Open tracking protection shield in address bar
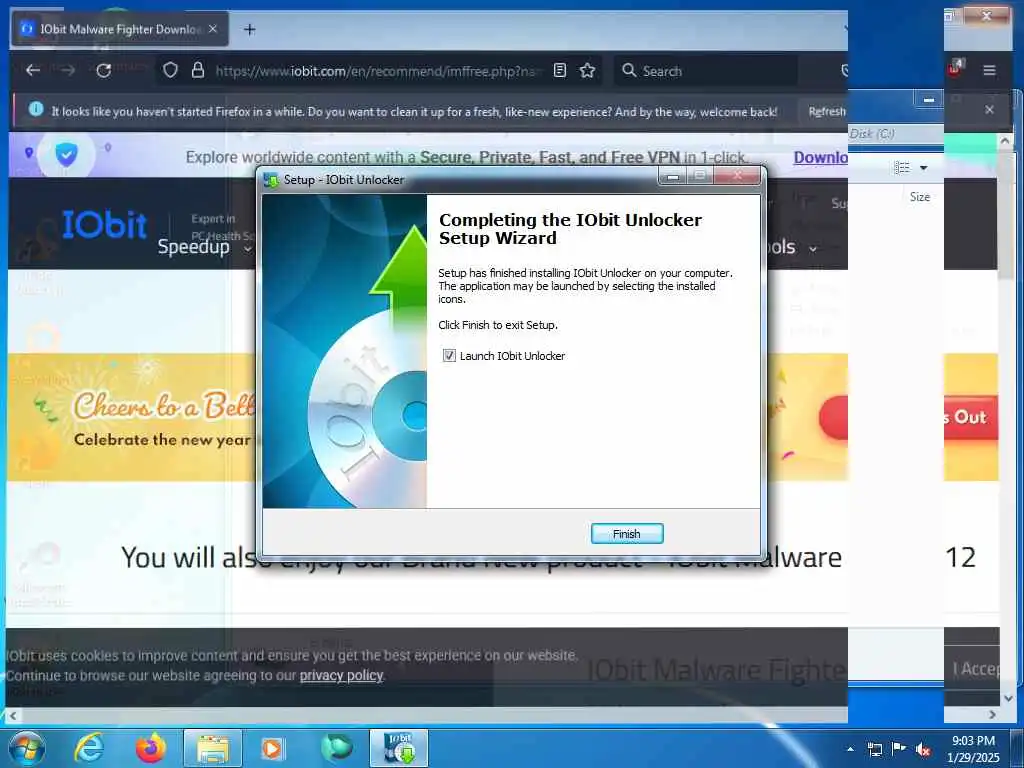 170,71
